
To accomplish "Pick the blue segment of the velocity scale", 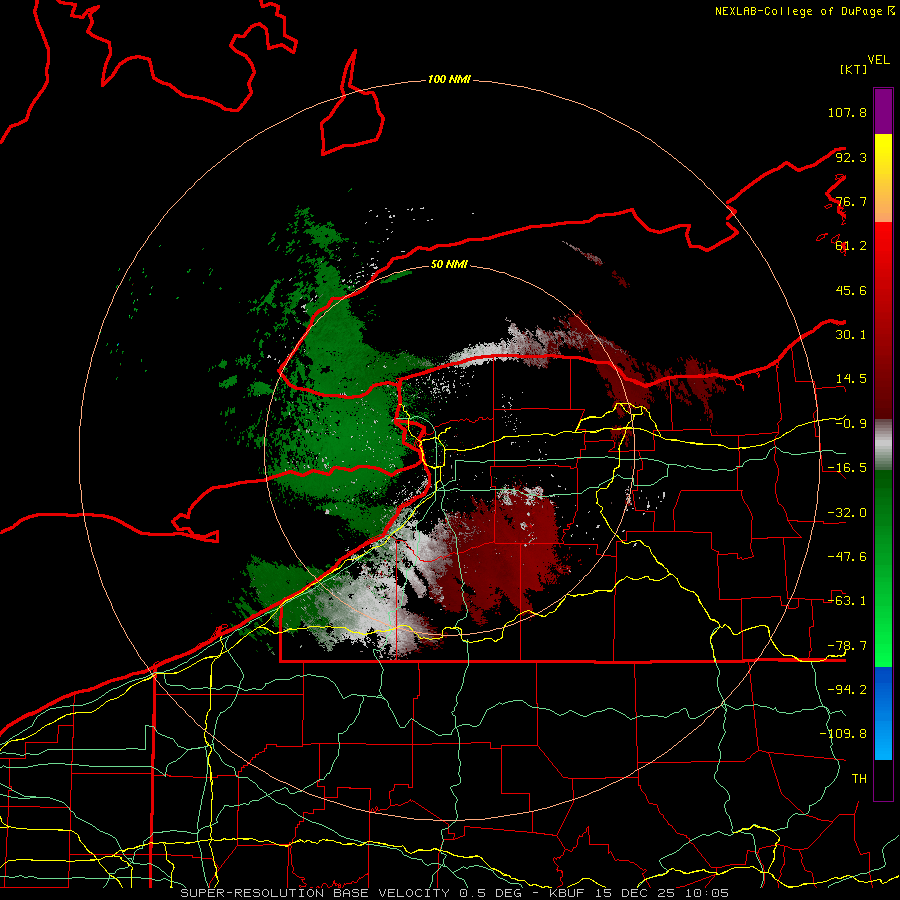I will [x=883, y=713].
